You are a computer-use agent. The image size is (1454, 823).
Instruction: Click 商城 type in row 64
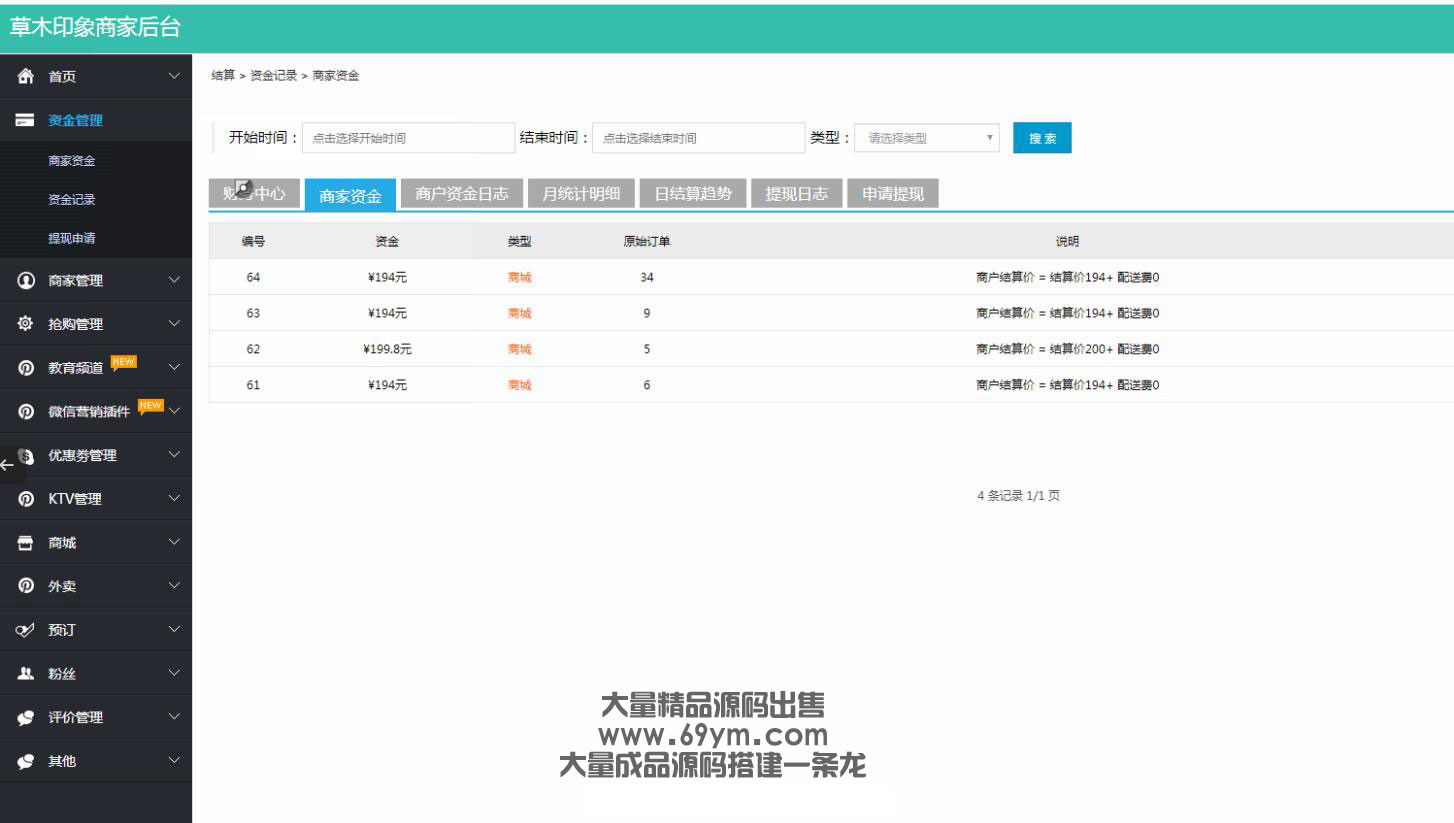(x=520, y=277)
